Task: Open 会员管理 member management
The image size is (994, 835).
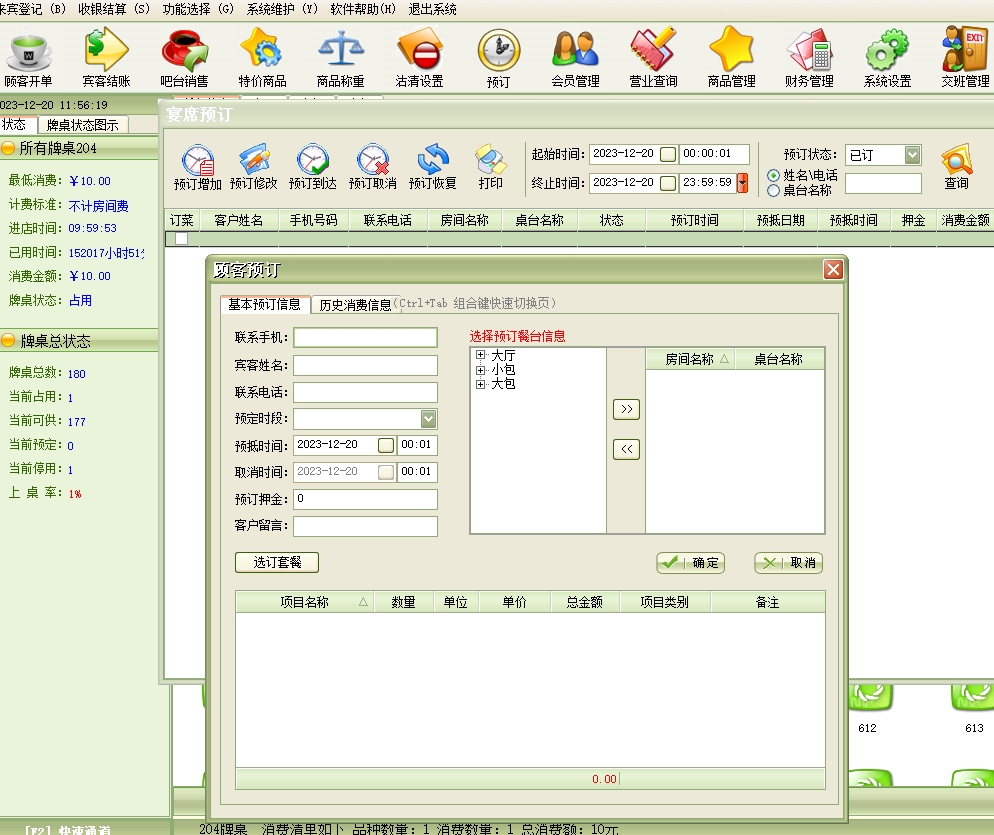Action: coord(575,57)
